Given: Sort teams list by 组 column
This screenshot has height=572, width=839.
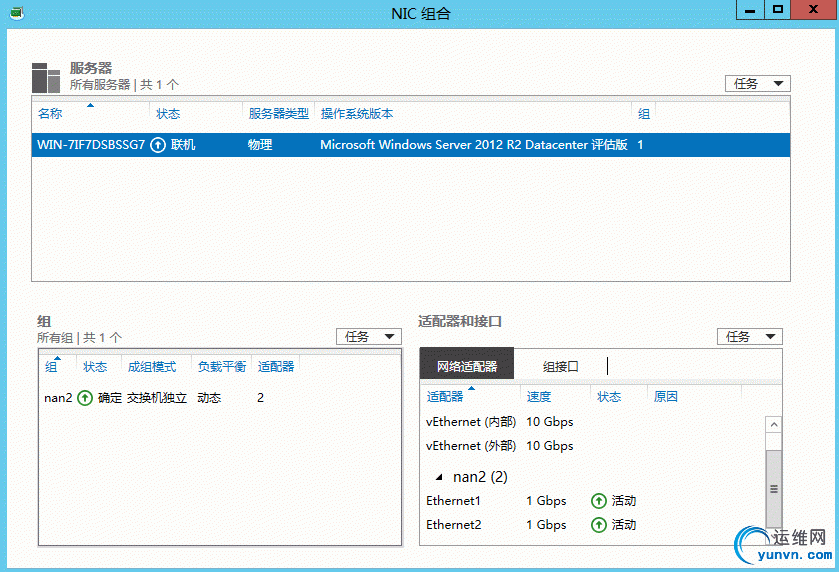Looking at the screenshot, I should [x=51, y=367].
